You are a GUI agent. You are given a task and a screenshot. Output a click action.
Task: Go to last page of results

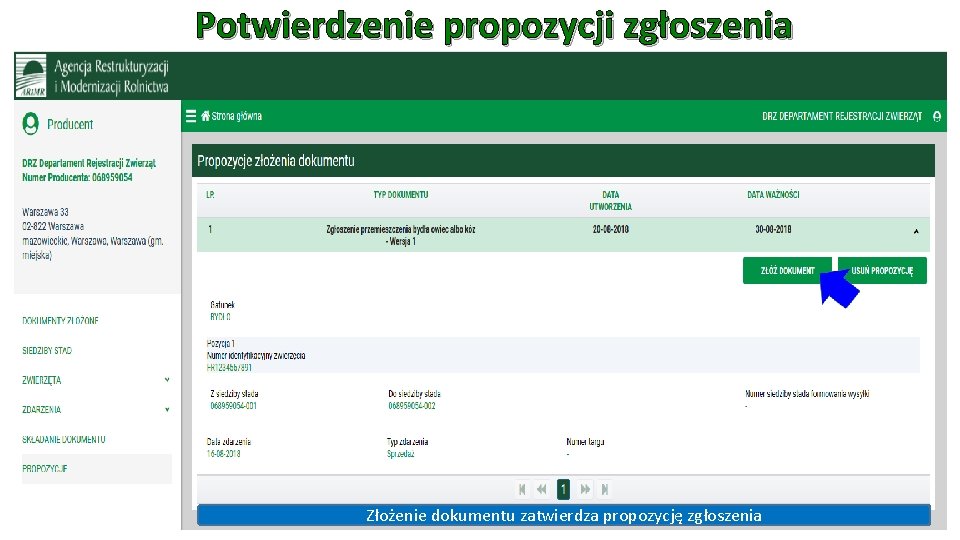[x=605, y=489]
